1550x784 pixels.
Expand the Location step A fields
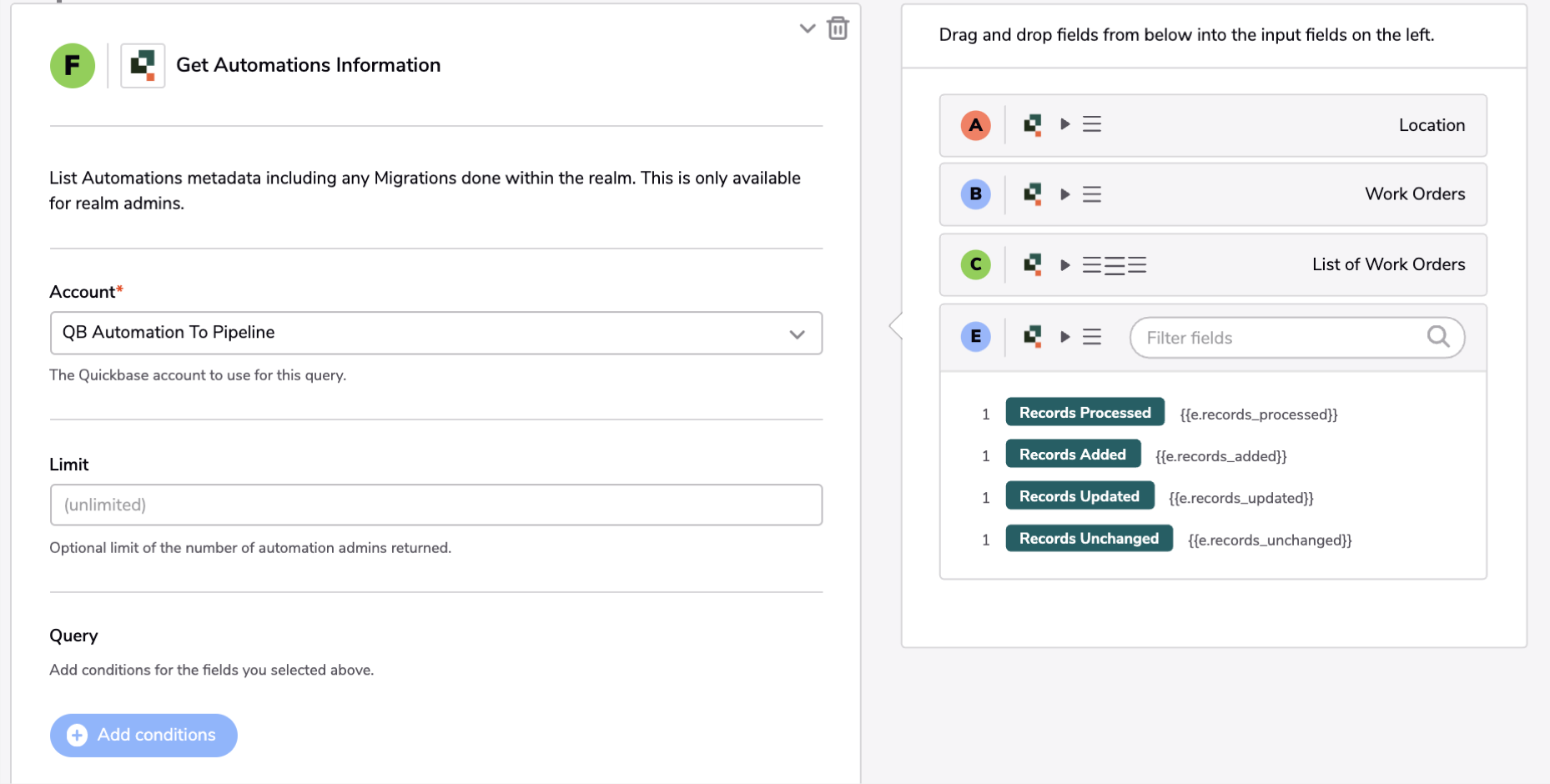[x=1065, y=124]
